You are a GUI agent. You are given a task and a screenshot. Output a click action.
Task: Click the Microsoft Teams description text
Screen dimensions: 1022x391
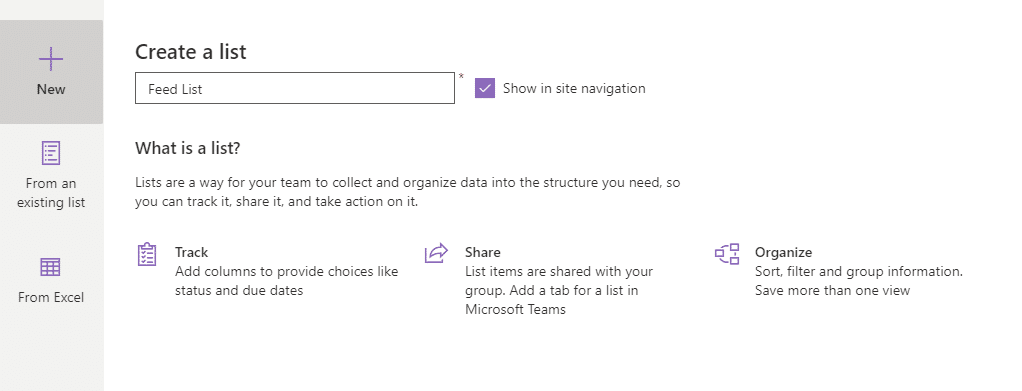pos(516,310)
